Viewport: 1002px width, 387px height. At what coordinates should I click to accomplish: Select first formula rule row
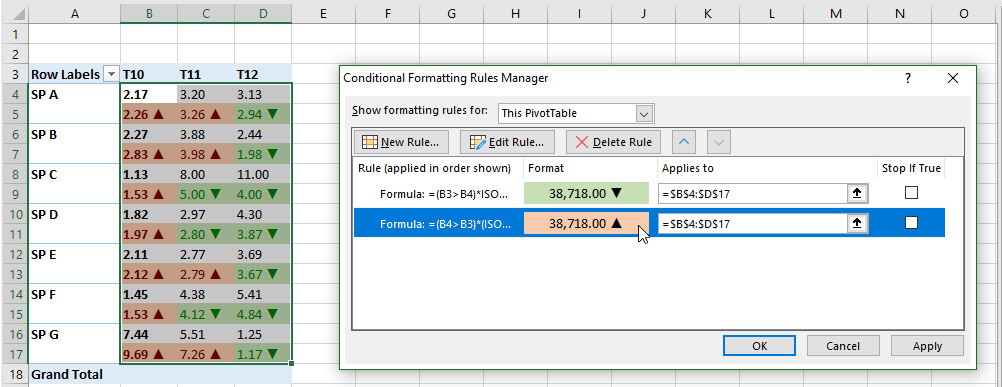coord(649,193)
